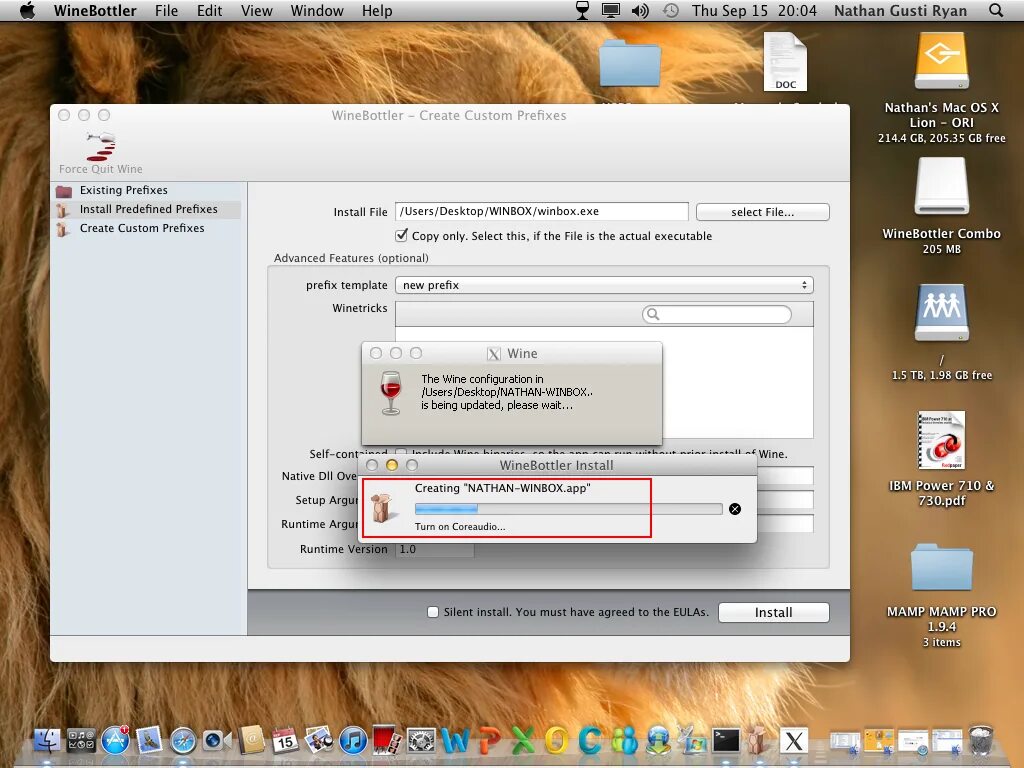The width and height of the screenshot is (1024, 768).
Task: Open the File menu
Action: click(167, 11)
